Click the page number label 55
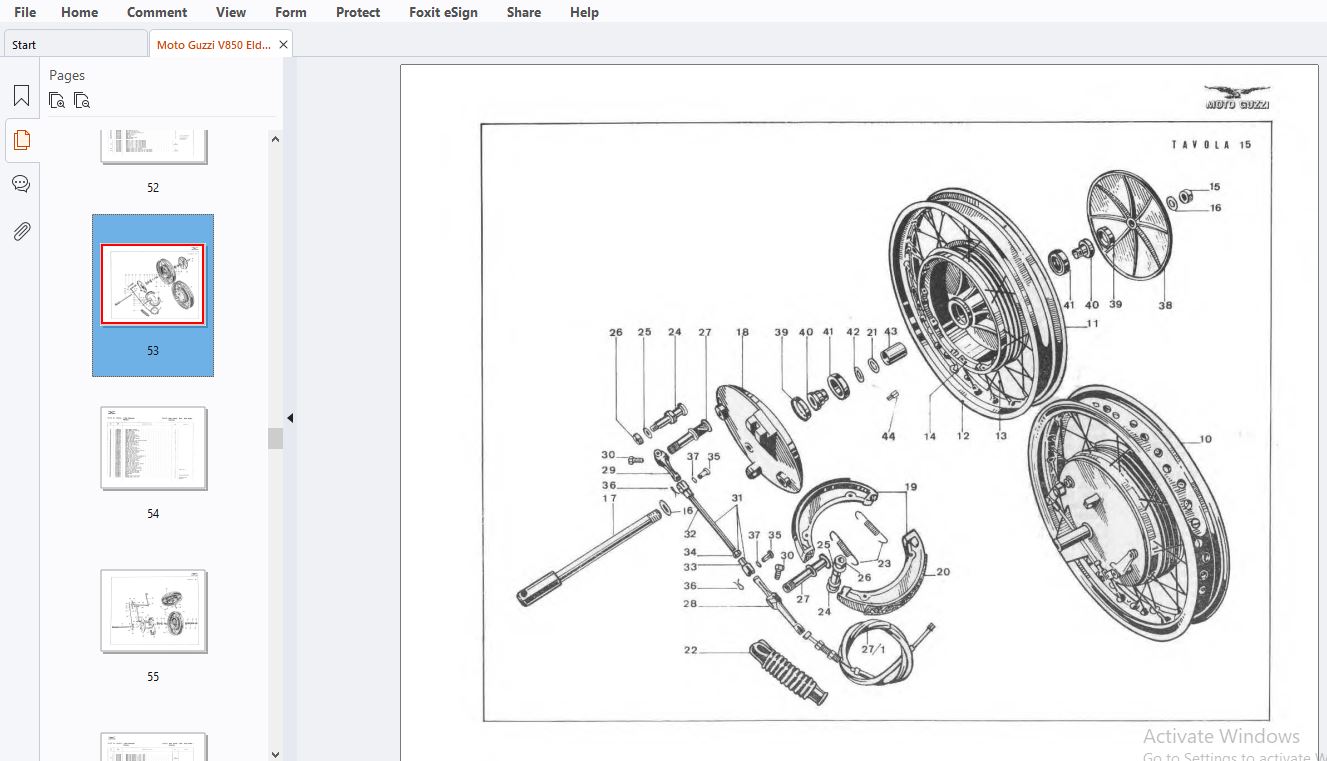Viewport: 1327px width, 761px height. click(x=153, y=676)
